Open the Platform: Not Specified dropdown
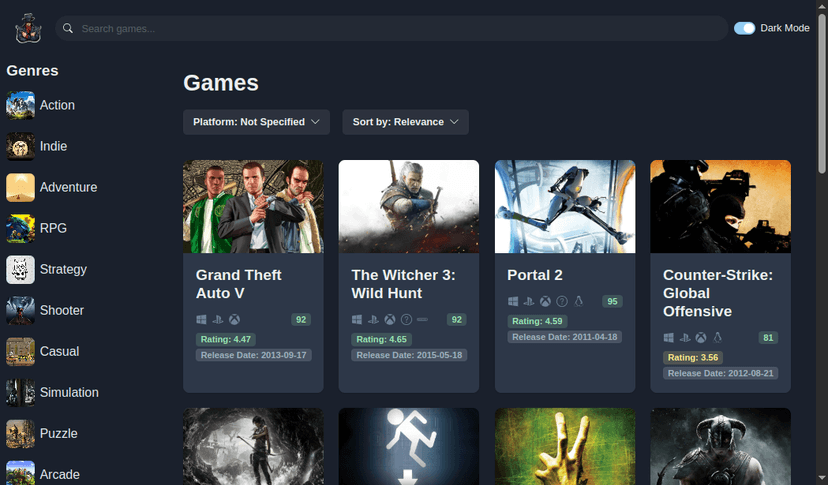The height and width of the screenshot is (485, 828). coord(256,122)
